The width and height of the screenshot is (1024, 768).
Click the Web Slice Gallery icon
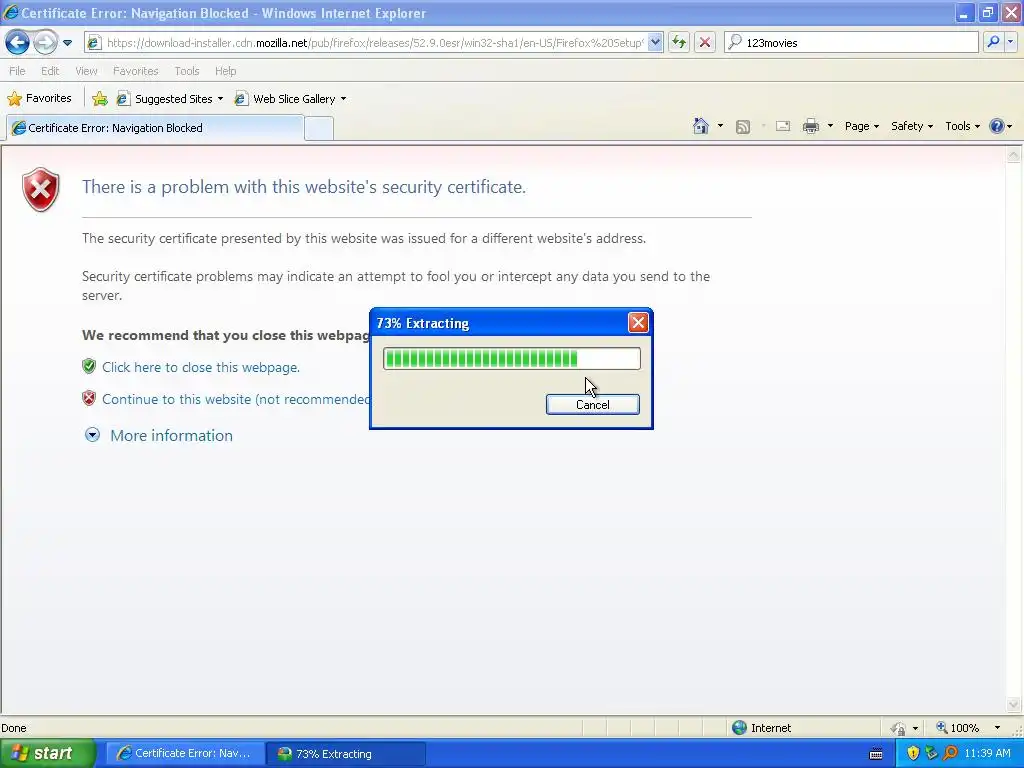[241, 99]
